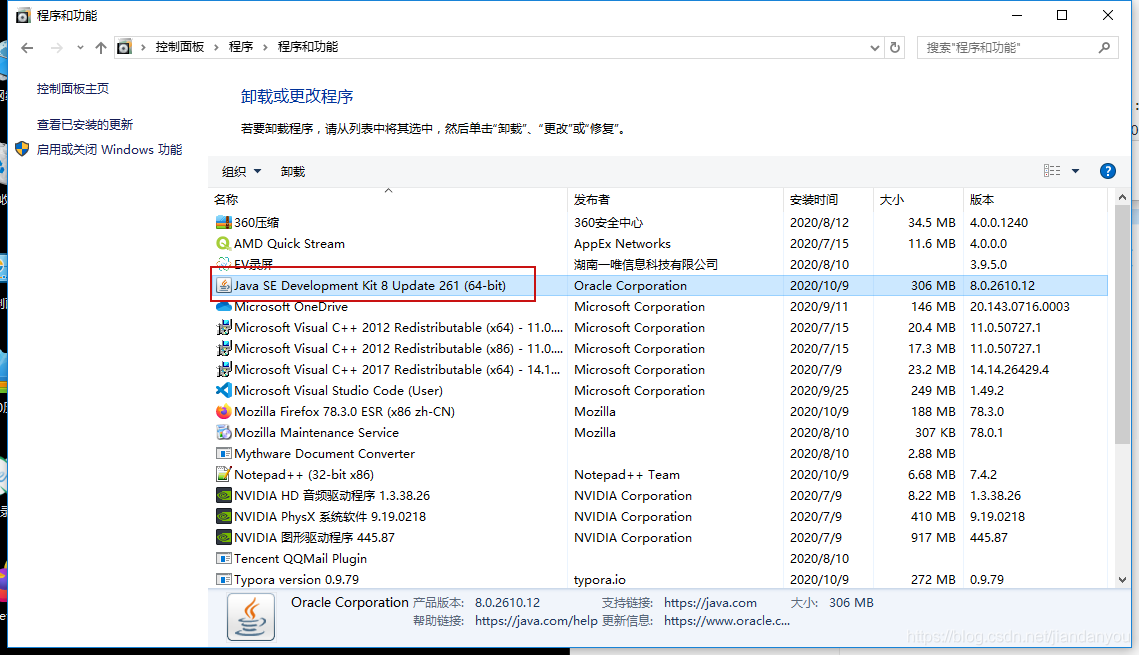Click the Notepad++ icon
The height and width of the screenshot is (655, 1139).
click(x=224, y=475)
